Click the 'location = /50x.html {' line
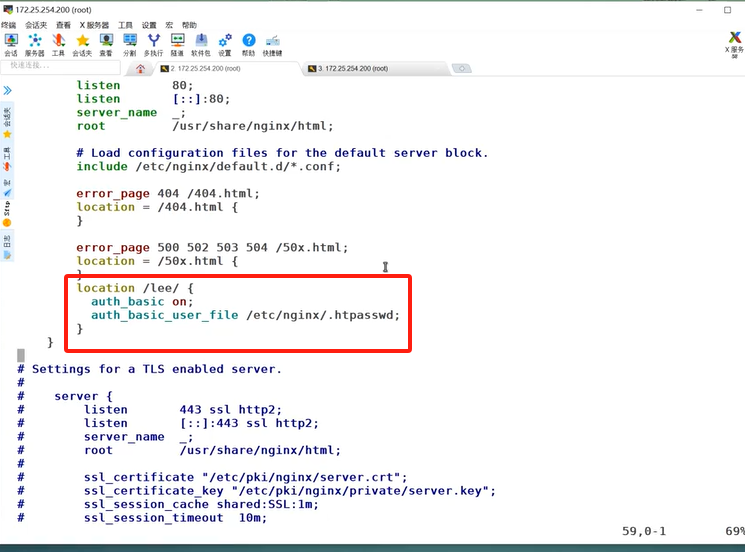The image size is (745, 552). (157, 261)
